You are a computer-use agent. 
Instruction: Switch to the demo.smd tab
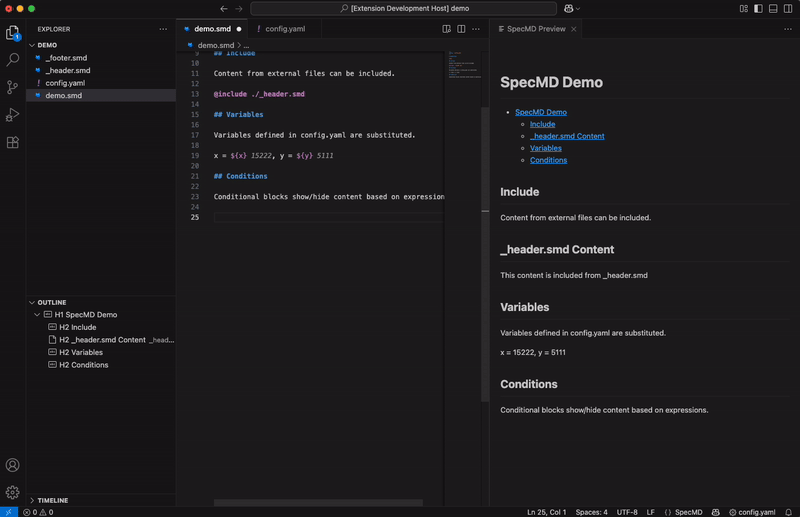click(212, 29)
